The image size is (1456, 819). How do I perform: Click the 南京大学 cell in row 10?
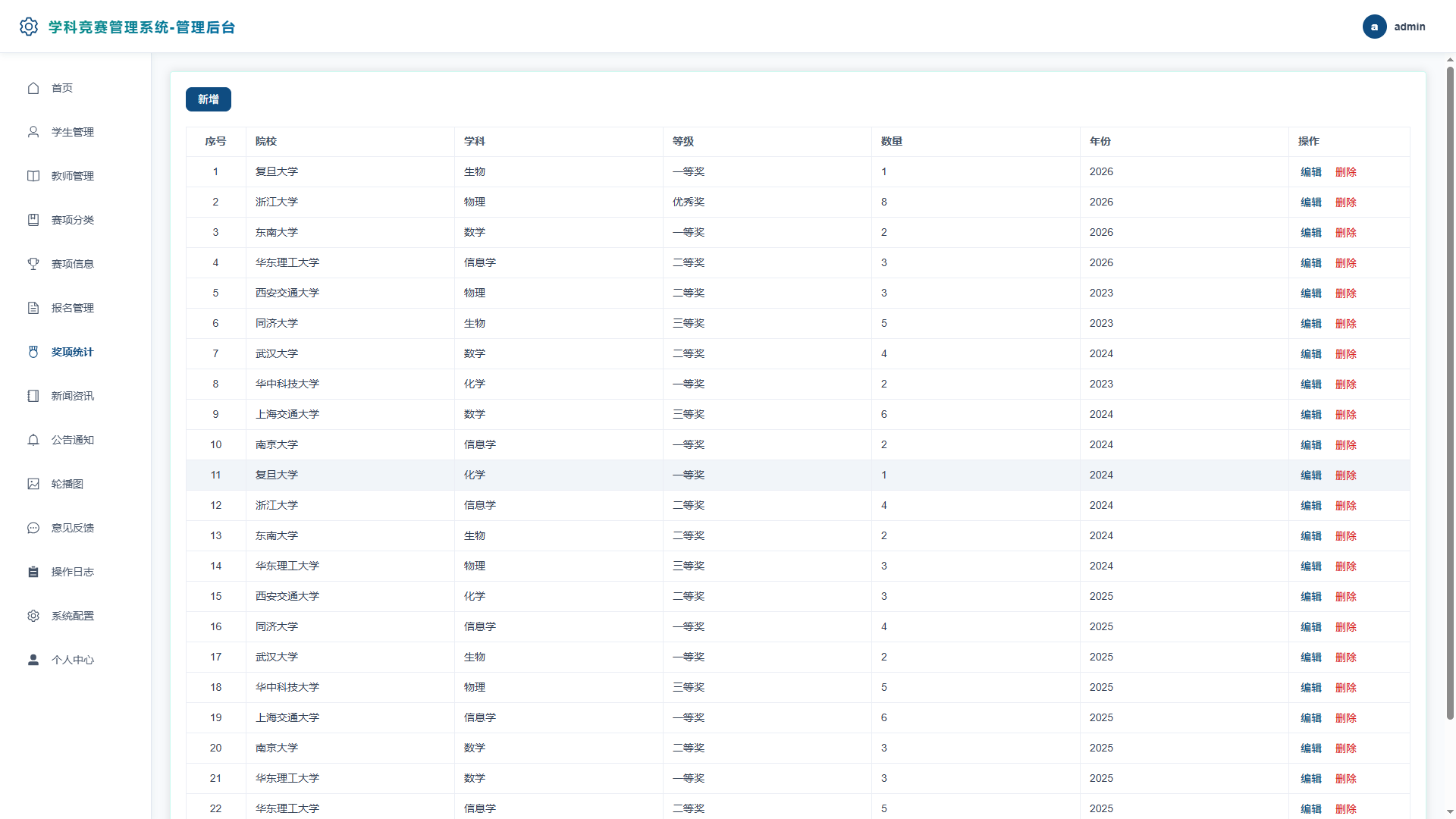[350, 445]
